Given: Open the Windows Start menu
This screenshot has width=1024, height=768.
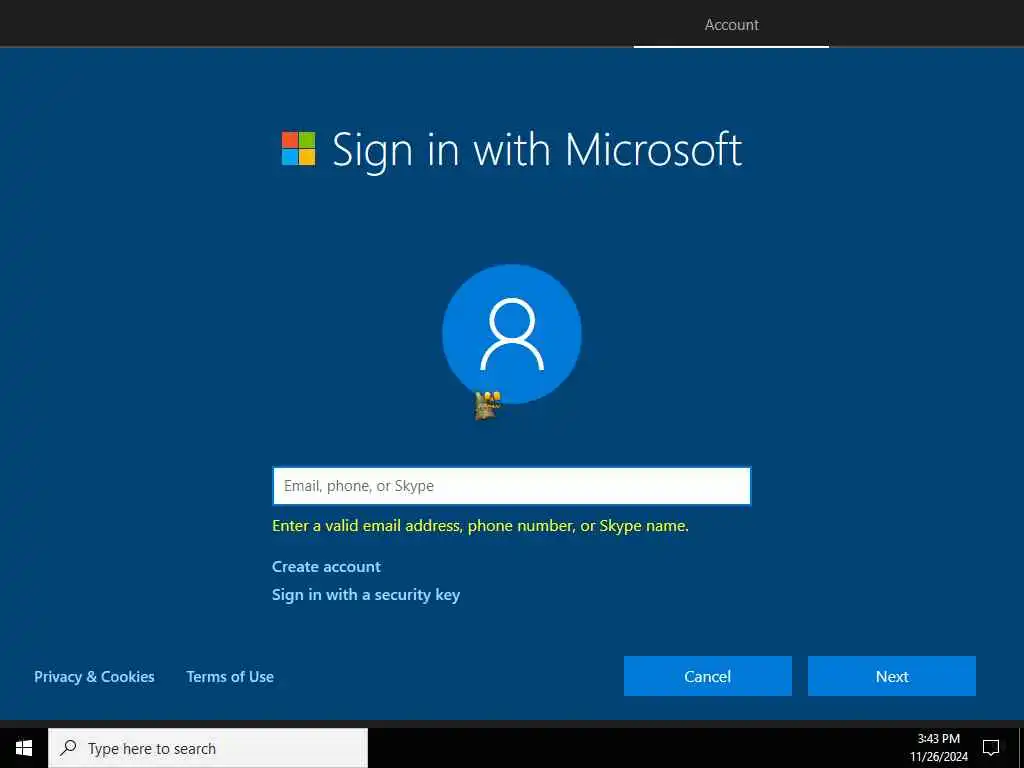Looking at the screenshot, I should pyautogui.click(x=24, y=748).
